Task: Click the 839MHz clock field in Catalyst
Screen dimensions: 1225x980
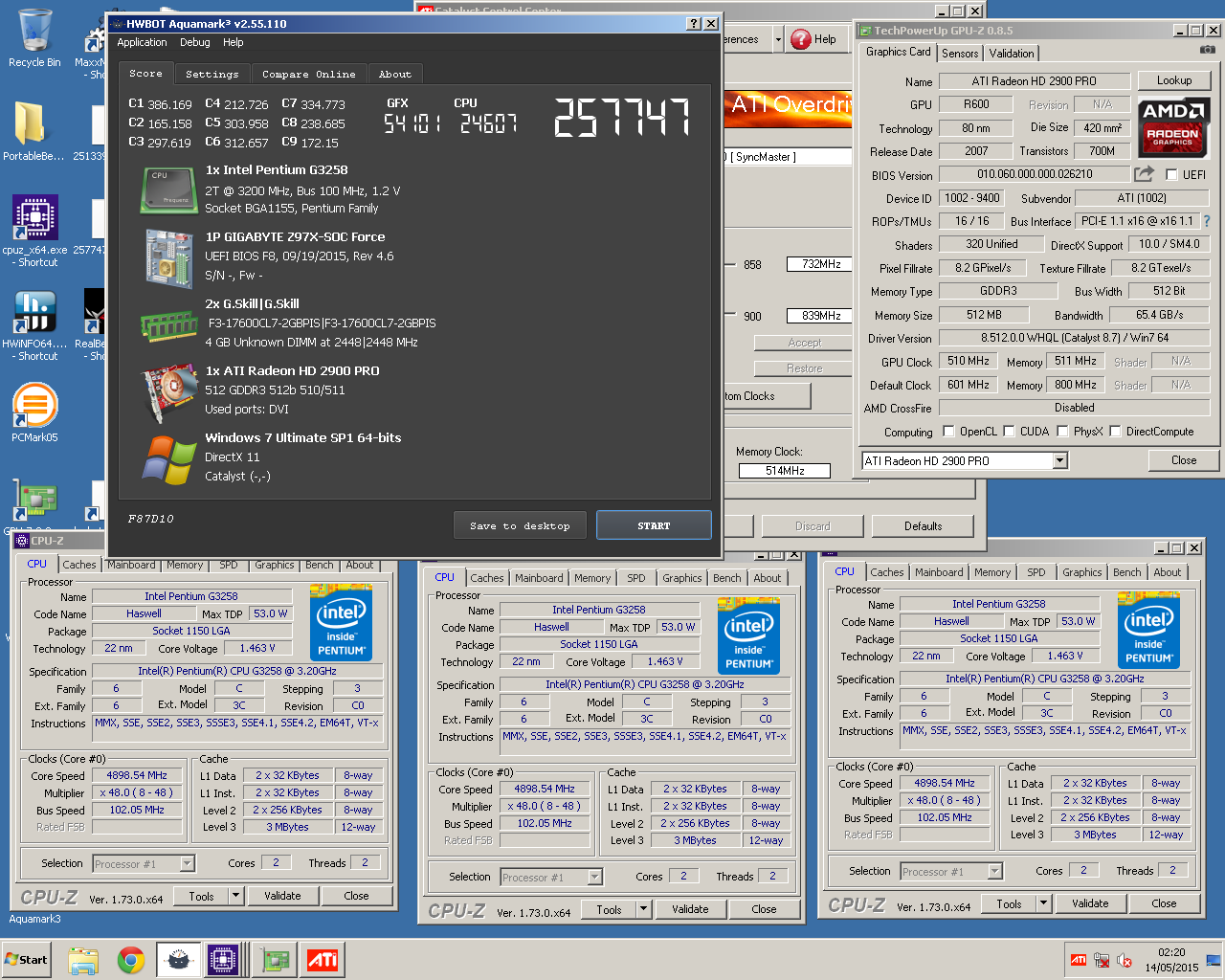Action: point(821,316)
